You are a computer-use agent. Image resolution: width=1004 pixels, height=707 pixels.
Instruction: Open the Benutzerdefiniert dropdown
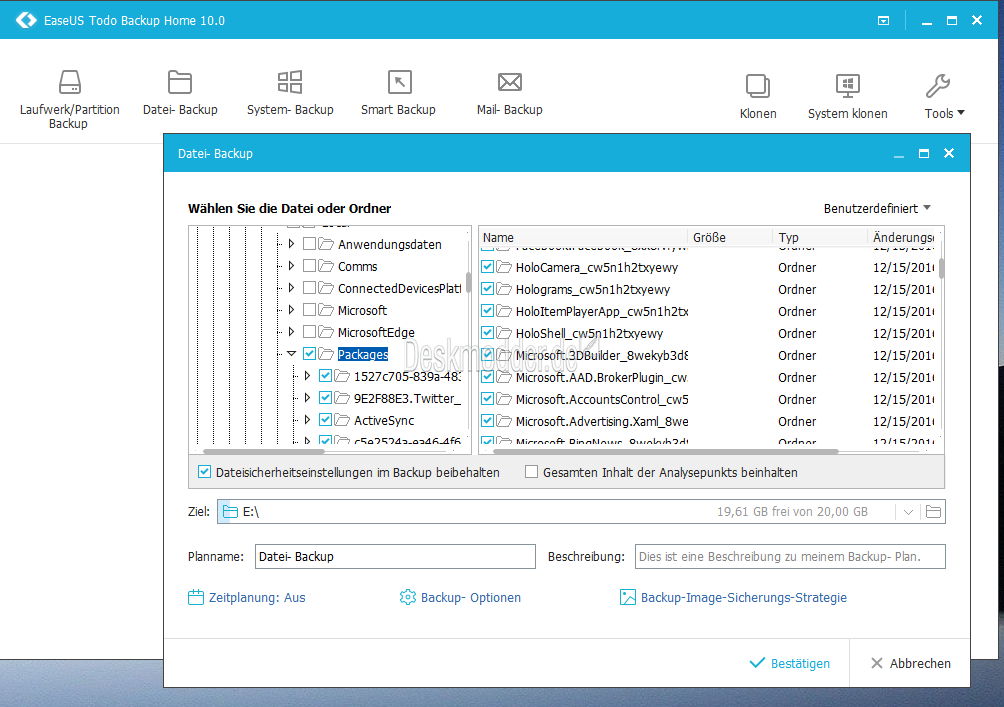877,209
